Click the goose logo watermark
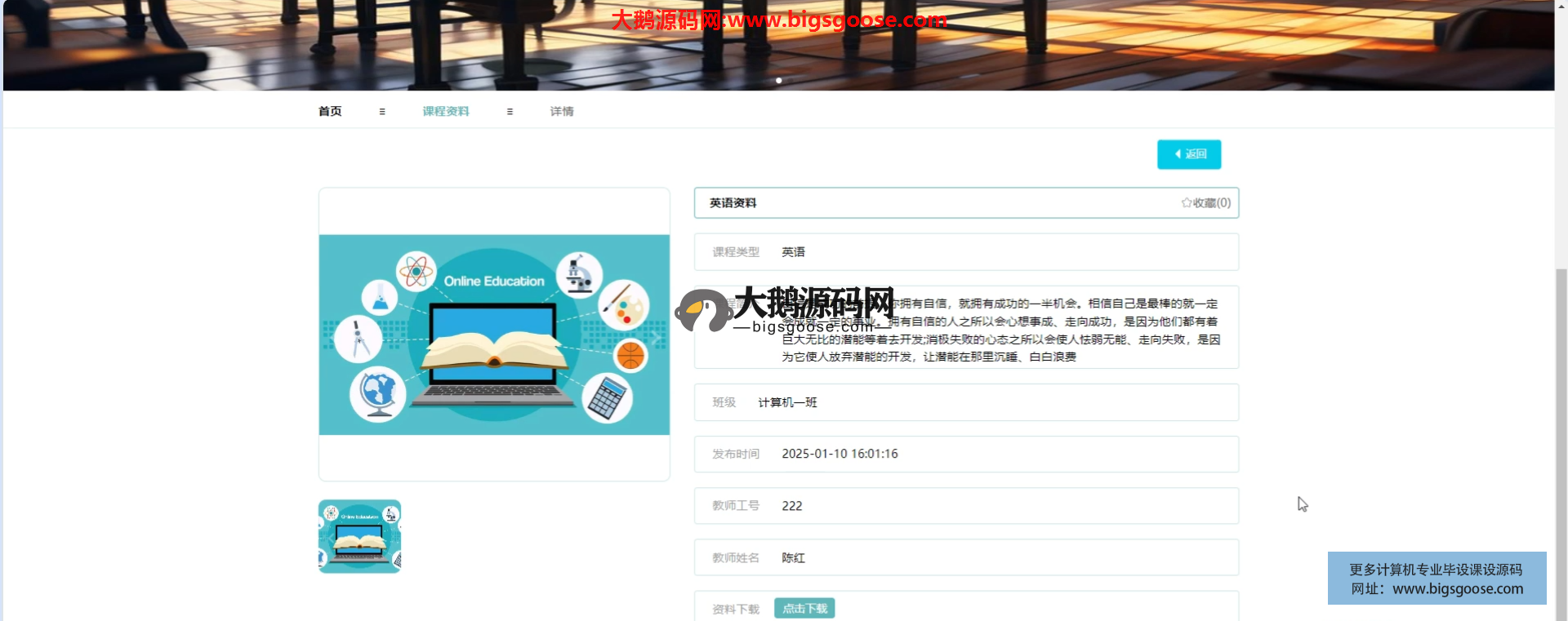 click(702, 311)
